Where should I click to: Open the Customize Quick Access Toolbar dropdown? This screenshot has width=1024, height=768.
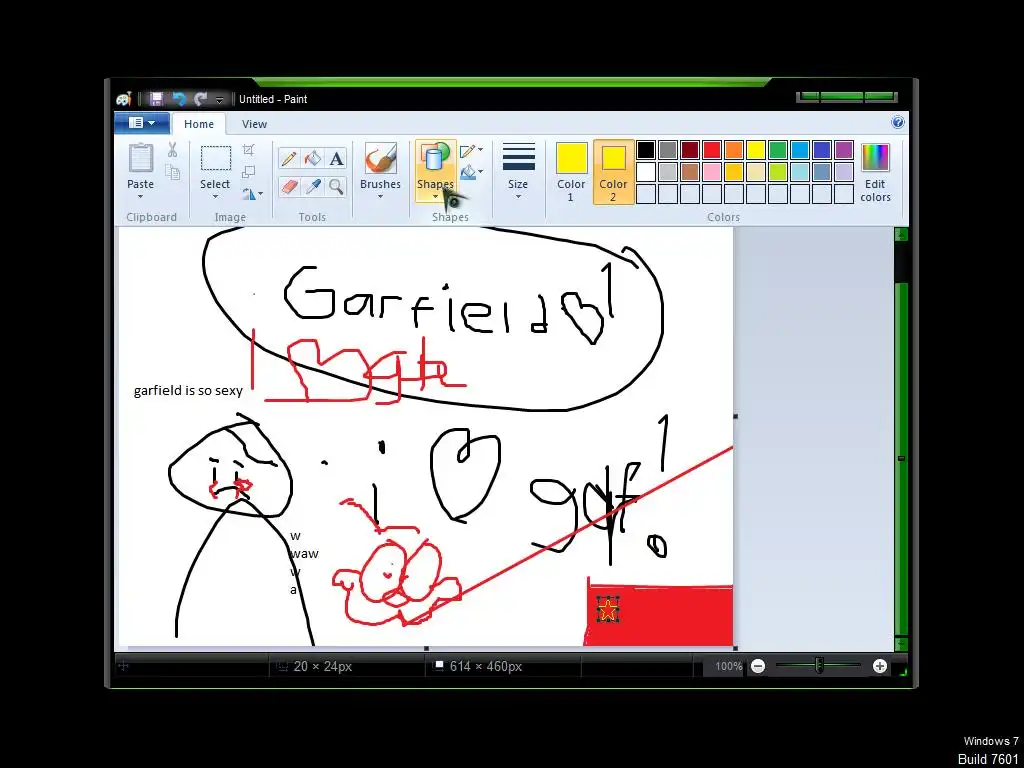[219, 100]
